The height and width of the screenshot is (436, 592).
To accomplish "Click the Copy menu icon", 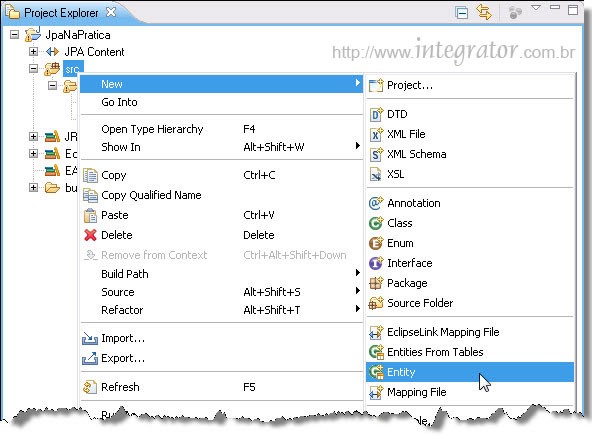I will click(90, 176).
